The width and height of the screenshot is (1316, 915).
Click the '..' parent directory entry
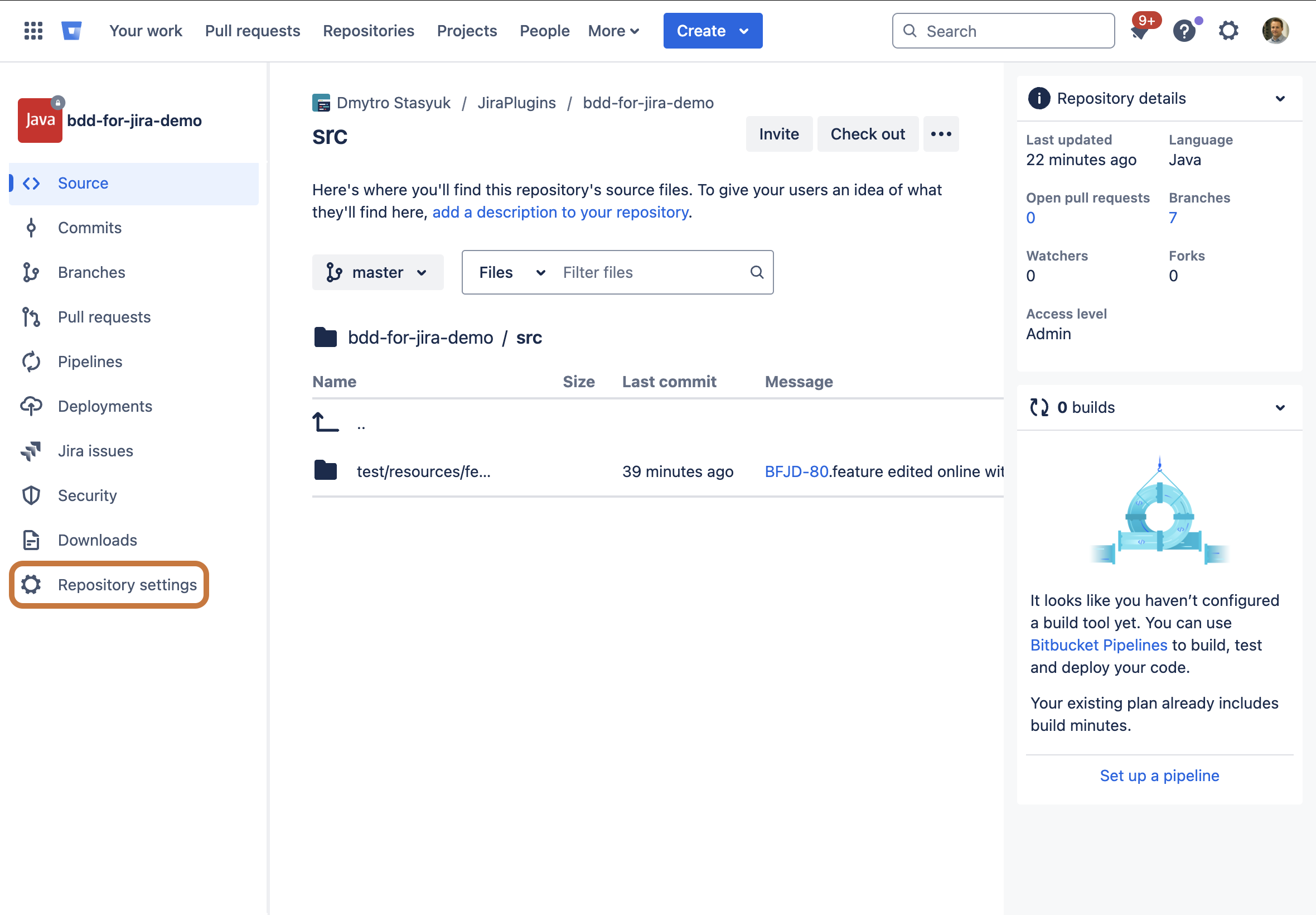[x=361, y=425]
